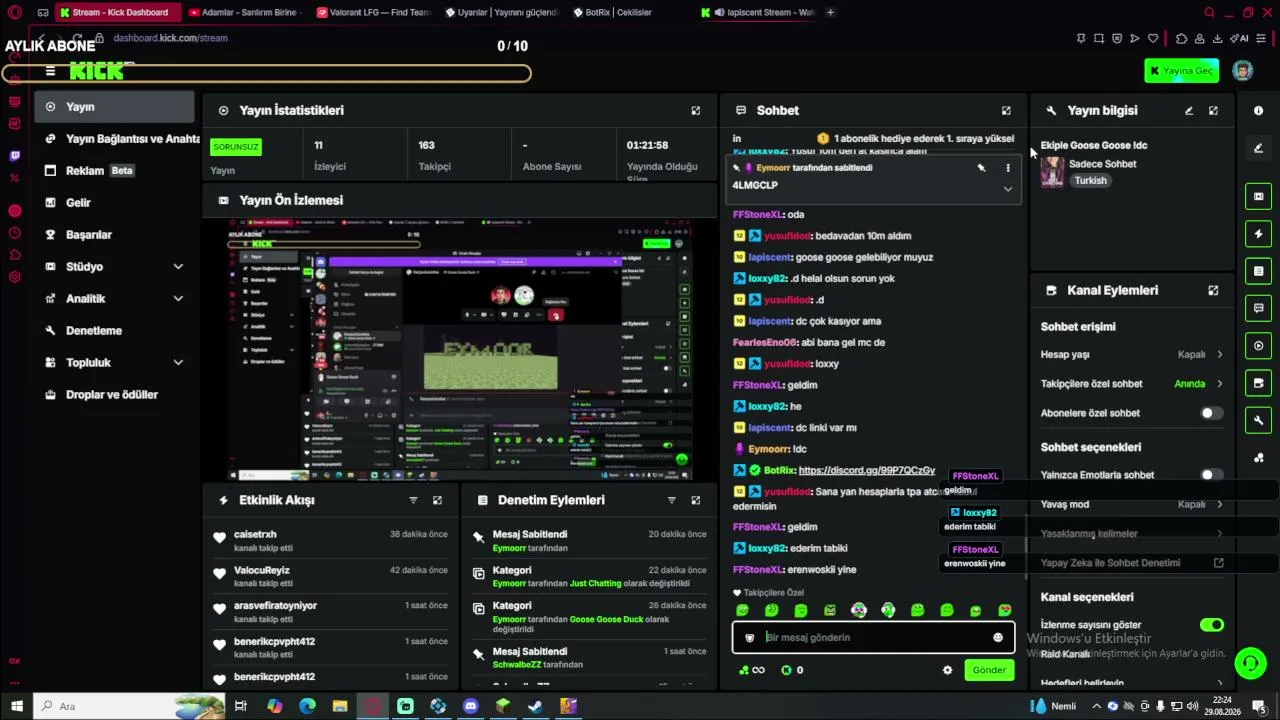The width and height of the screenshot is (1280, 720).
Task: Send chat message with Gönder button
Action: [989, 670]
